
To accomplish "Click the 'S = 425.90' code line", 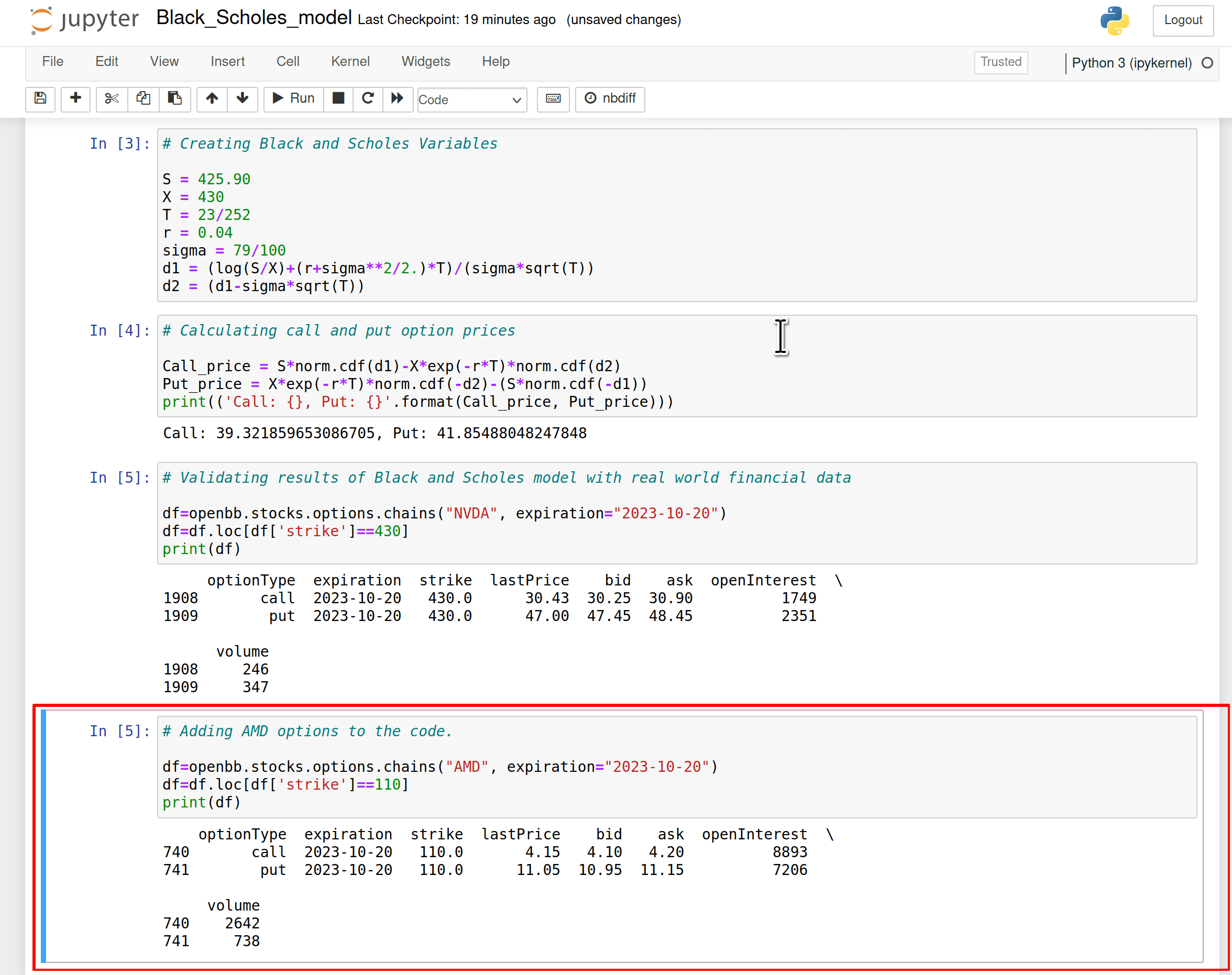I will click(207, 179).
